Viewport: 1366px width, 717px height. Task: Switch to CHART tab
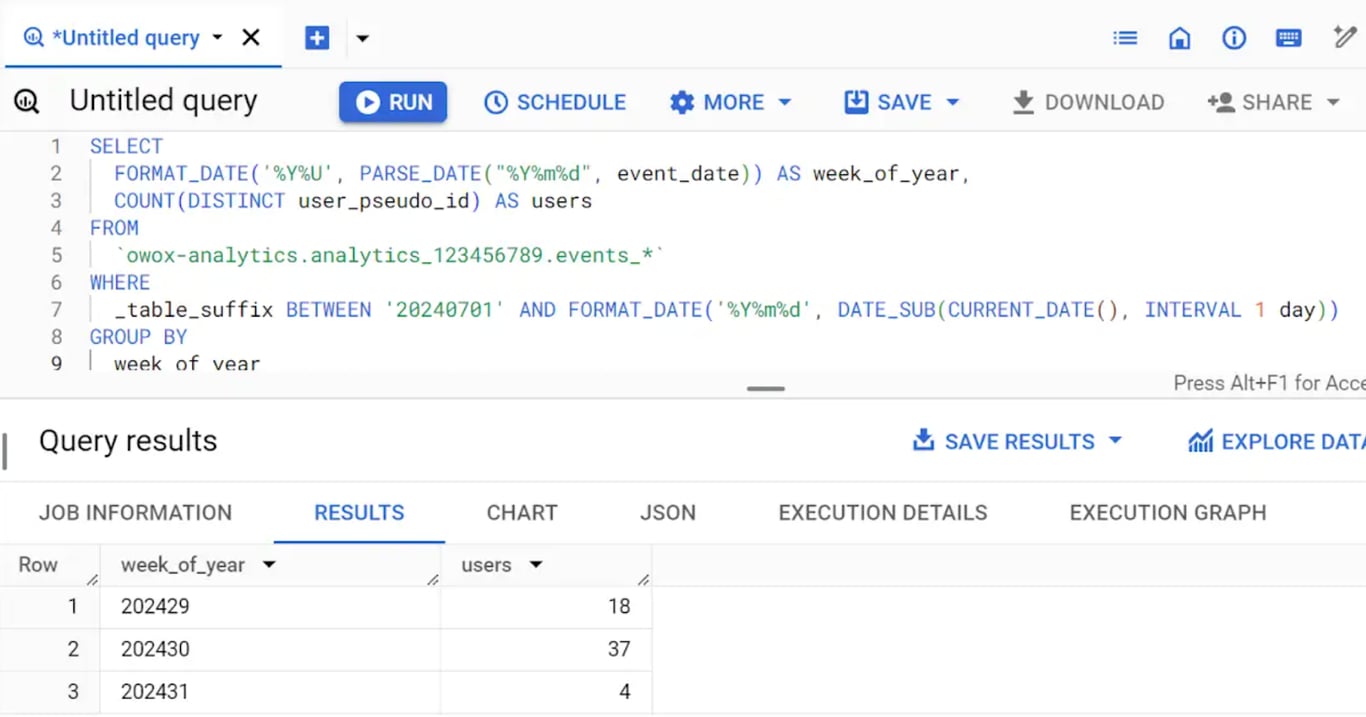[522, 513]
